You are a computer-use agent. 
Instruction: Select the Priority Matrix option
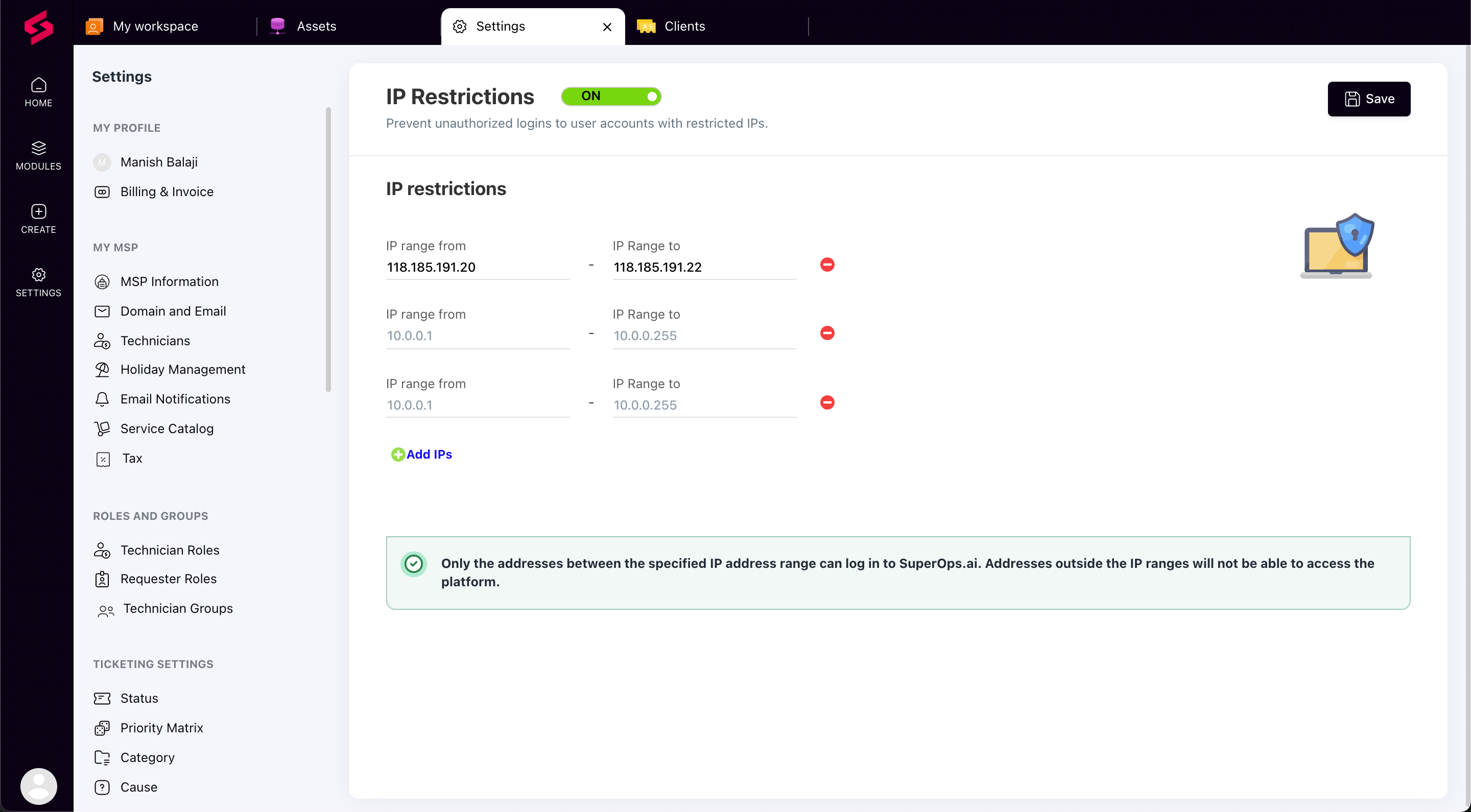tap(161, 728)
